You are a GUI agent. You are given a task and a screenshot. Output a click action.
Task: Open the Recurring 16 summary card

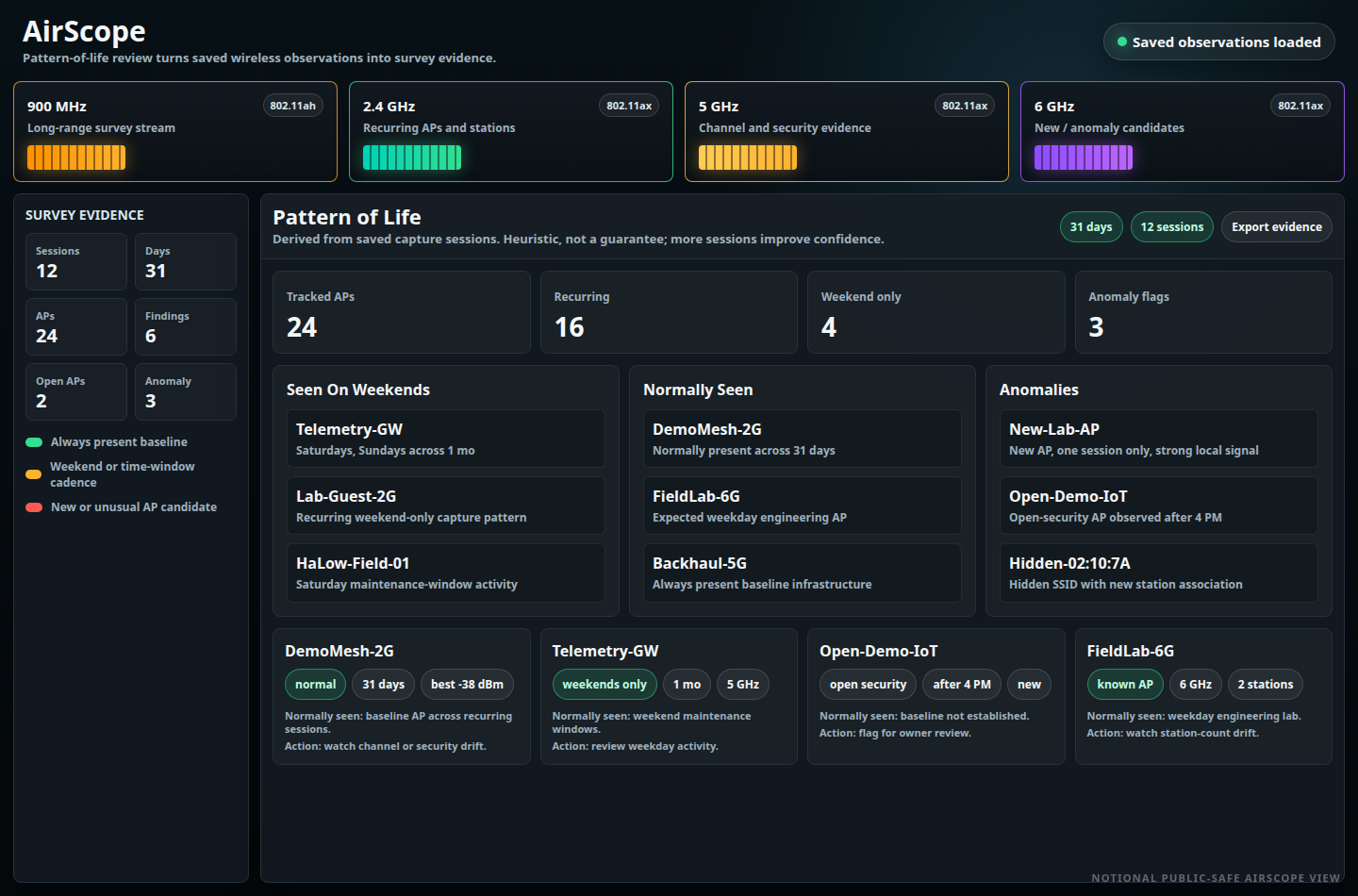(x=669, y=312)
